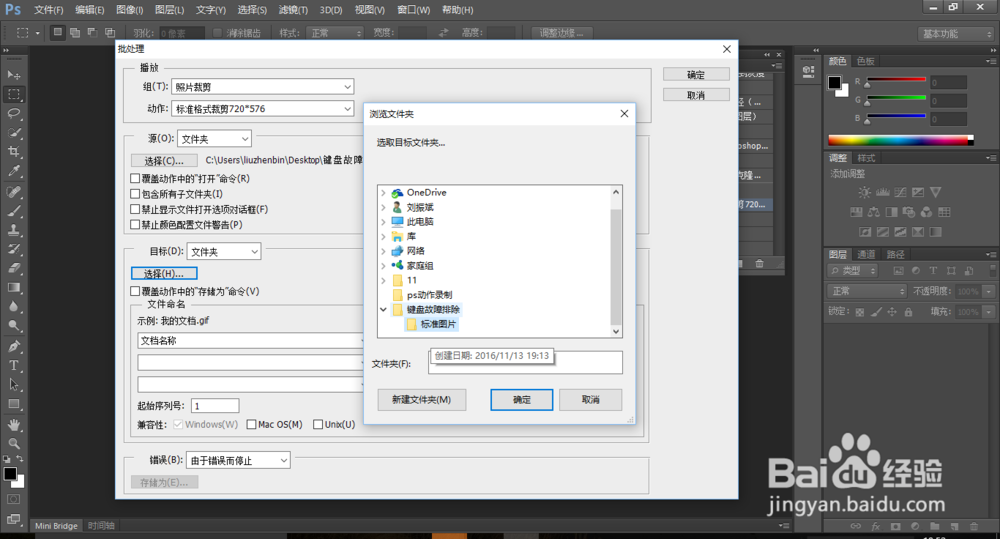The height and width of the screenshot is (539, 1000).
Task: Open 错误(B) 由于错误而停止 dropdown
Action: (x=239, y=460)
